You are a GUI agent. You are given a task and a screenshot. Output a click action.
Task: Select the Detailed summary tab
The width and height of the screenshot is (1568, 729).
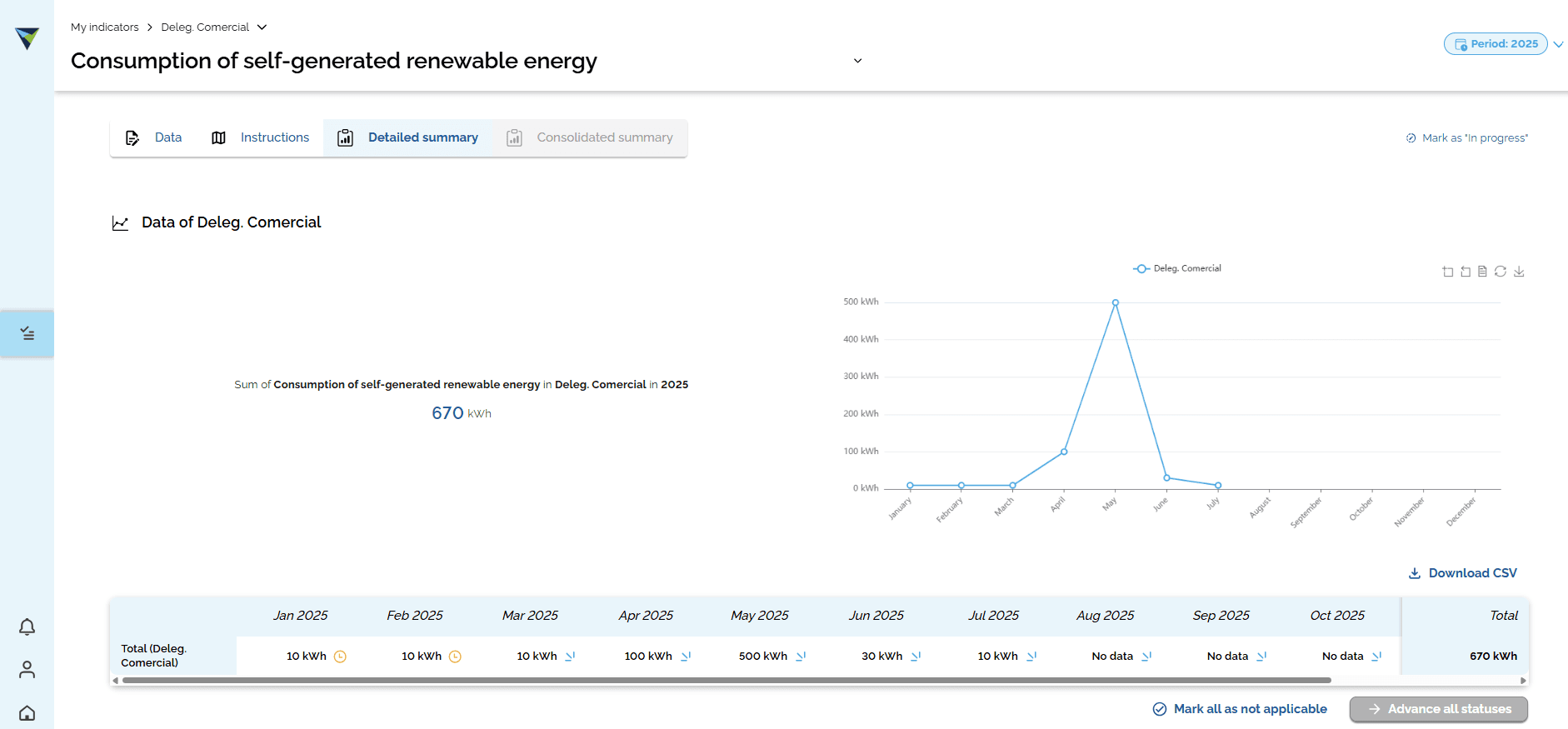[407, 137]
